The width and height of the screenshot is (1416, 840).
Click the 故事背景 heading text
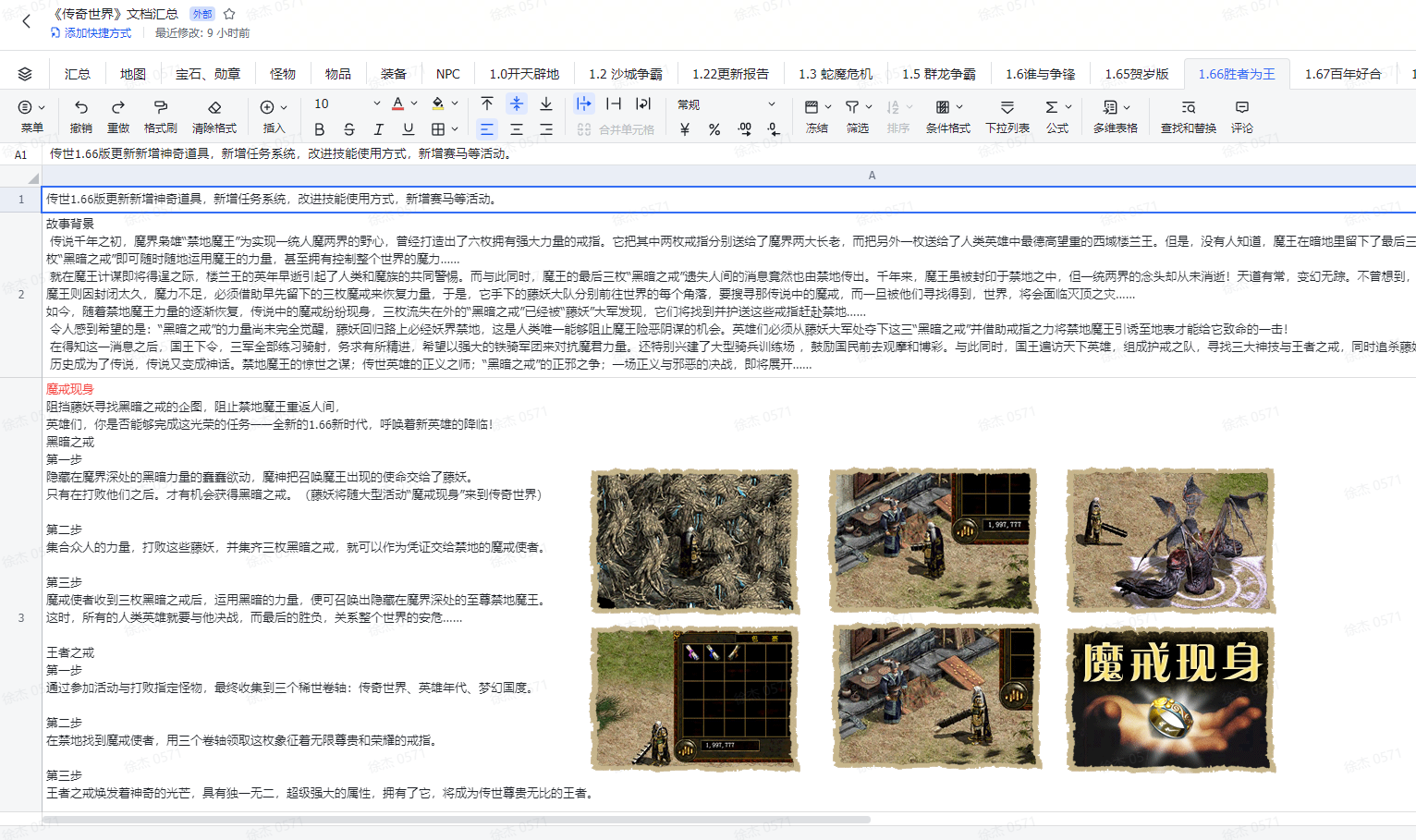coord(70,224)
